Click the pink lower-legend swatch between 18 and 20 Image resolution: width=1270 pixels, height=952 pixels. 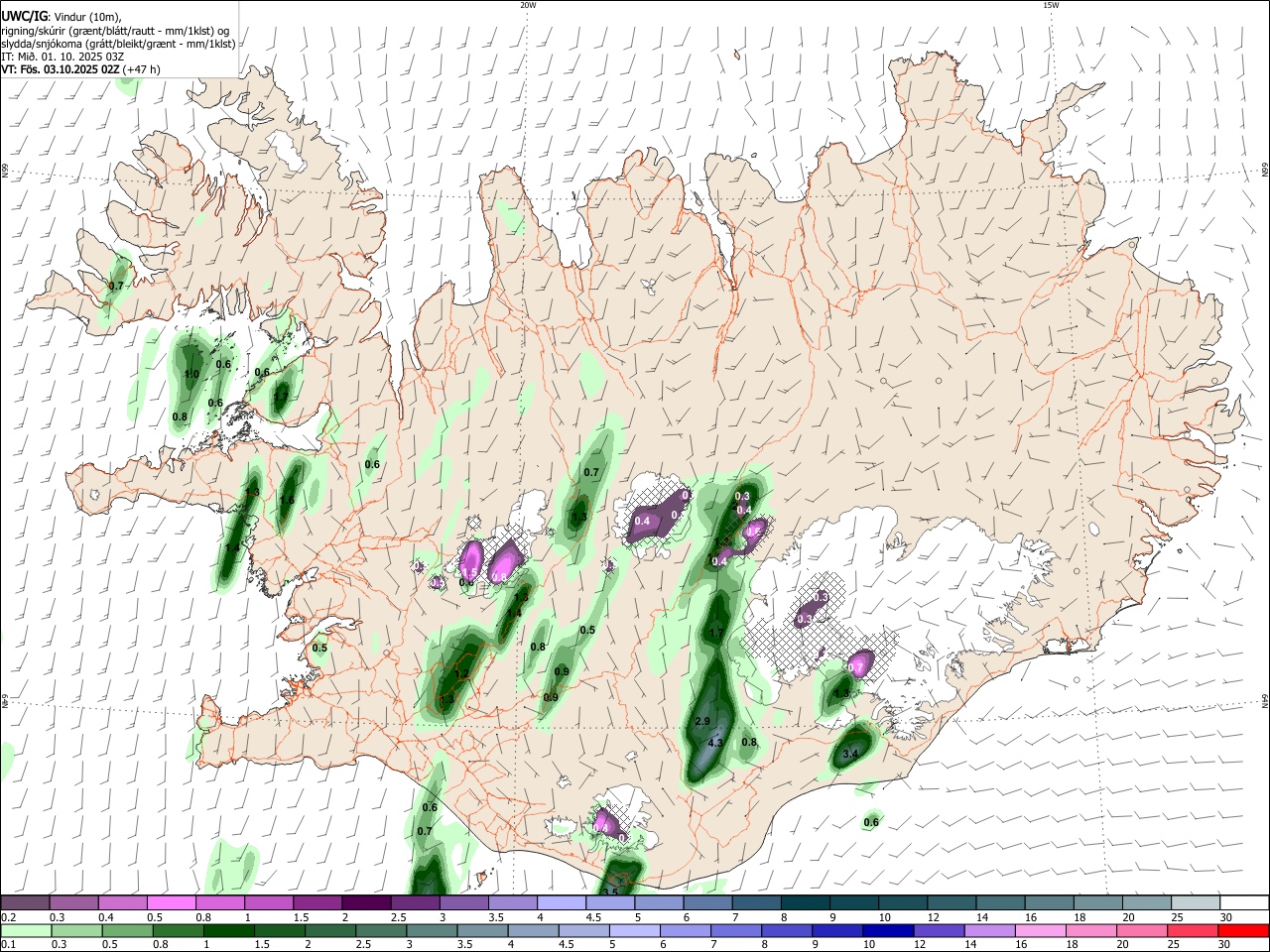[x=1091, y=930]
